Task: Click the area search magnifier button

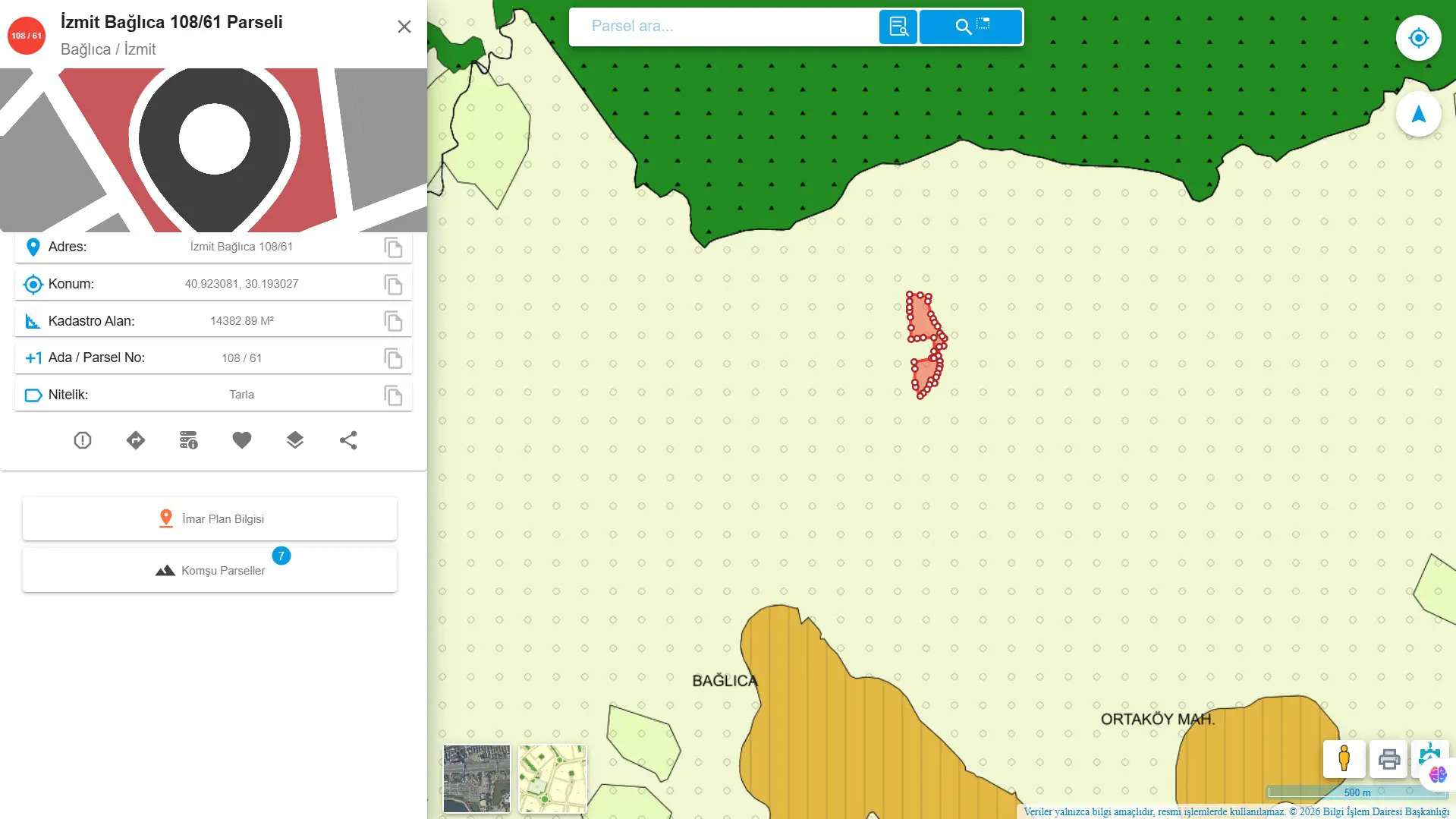Action: tap(971, 27)
